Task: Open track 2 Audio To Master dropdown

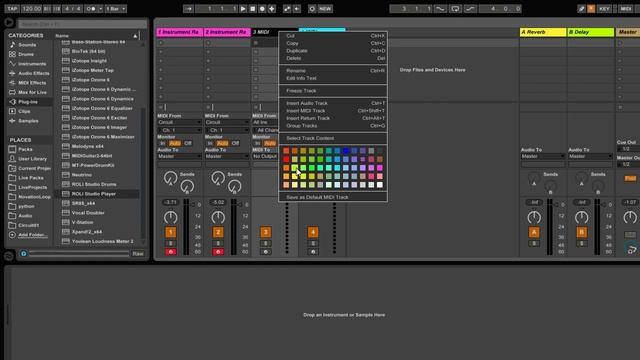Action: [227, 156]
